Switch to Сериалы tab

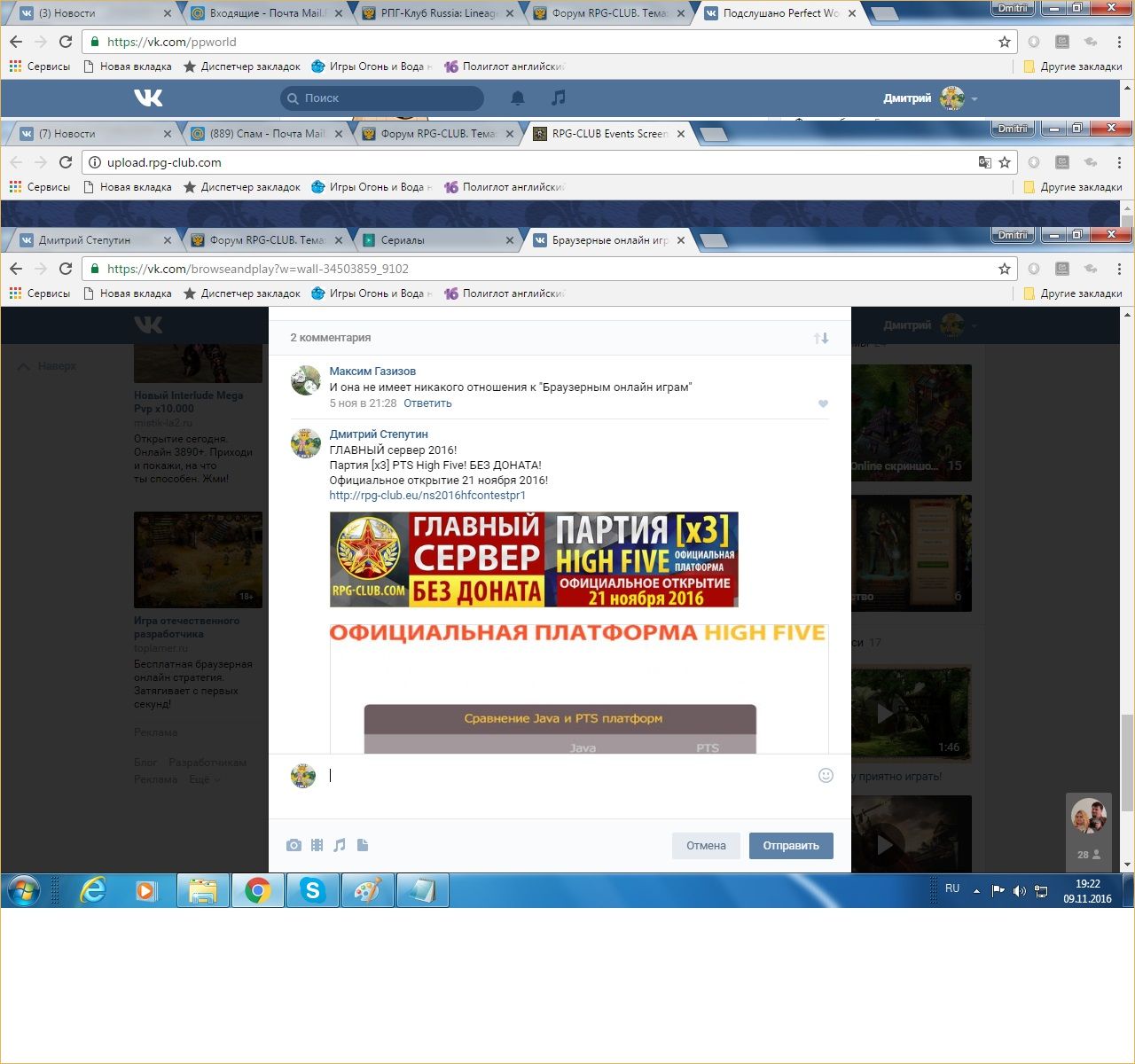(x=437, y=240)
